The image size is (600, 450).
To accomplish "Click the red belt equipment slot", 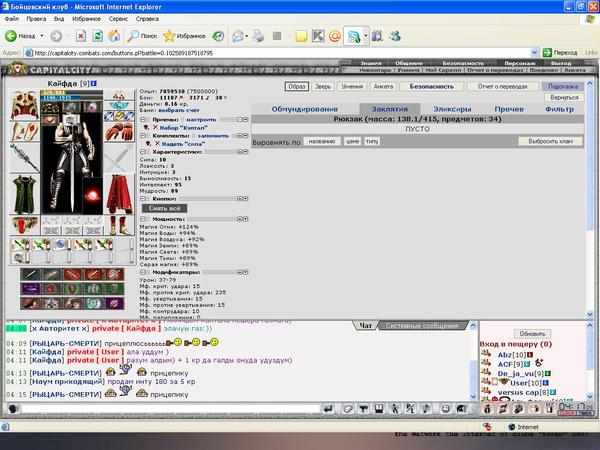I will (x=24, y=225).
